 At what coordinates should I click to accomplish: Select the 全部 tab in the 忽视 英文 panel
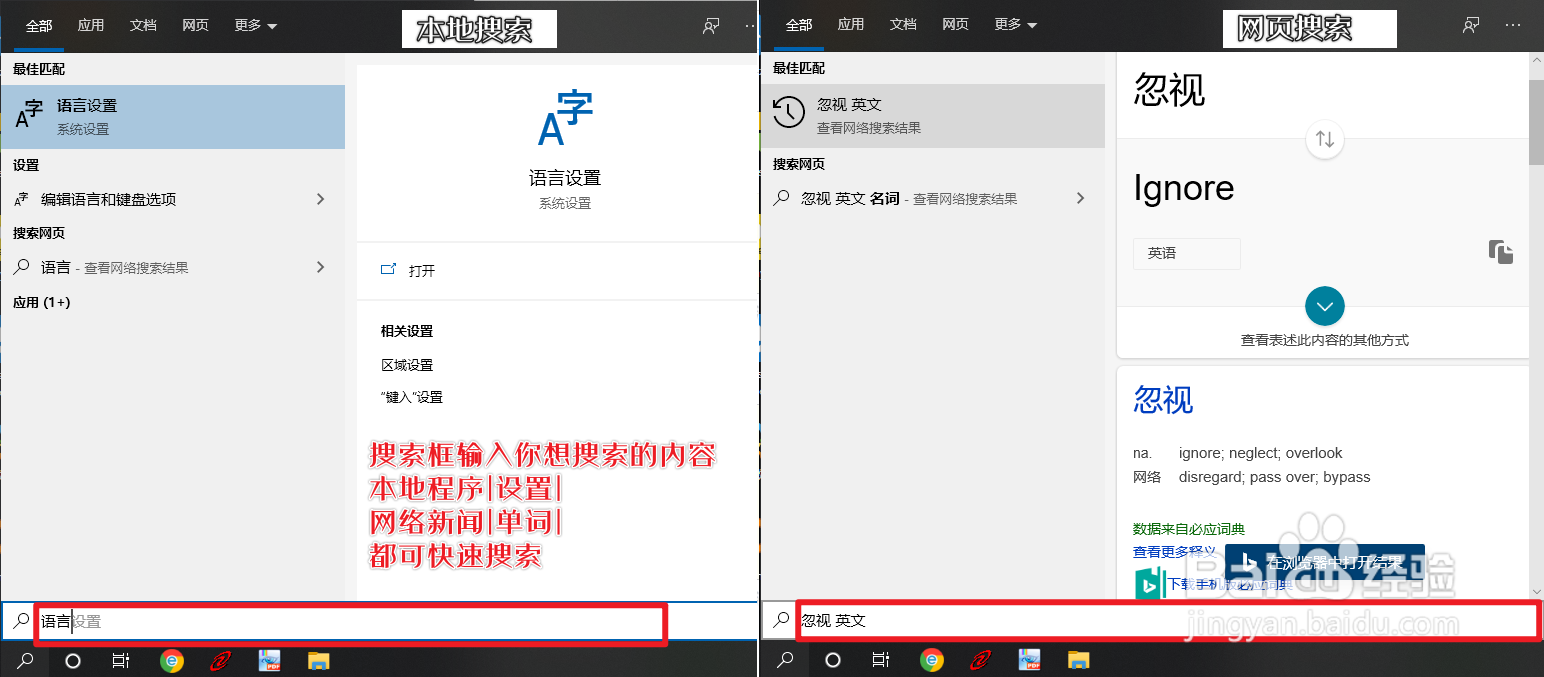pos(799,25)
